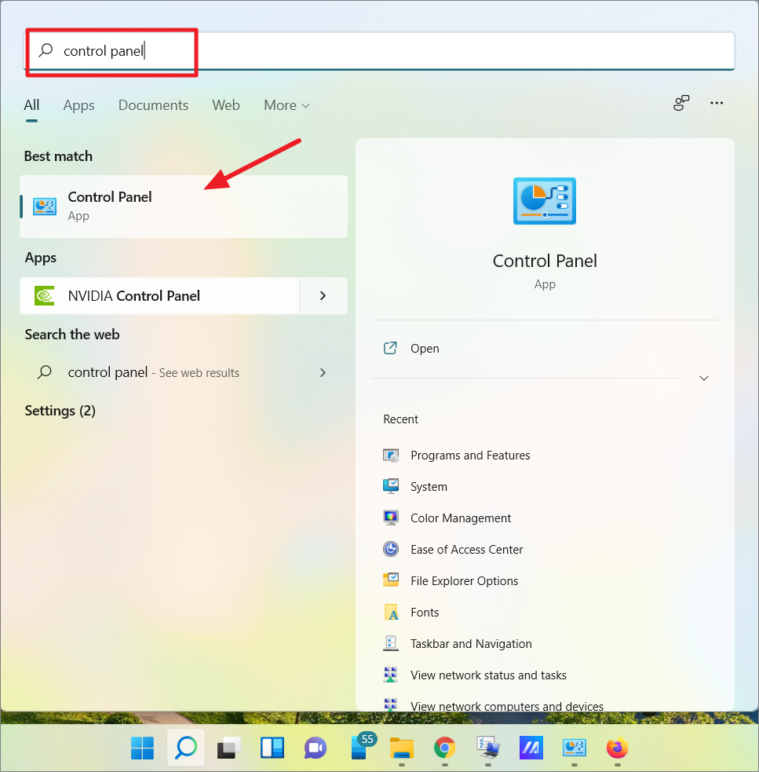Switch to the Documents search tab

click(x=153, y=105)
